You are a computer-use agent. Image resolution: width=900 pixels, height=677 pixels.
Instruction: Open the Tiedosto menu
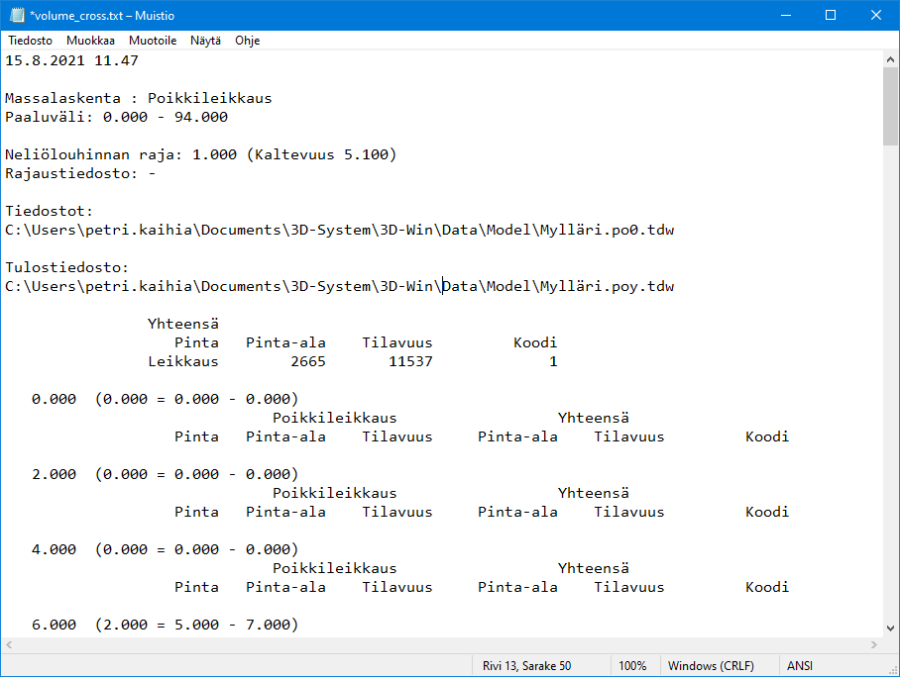click(x=30, y=41)
